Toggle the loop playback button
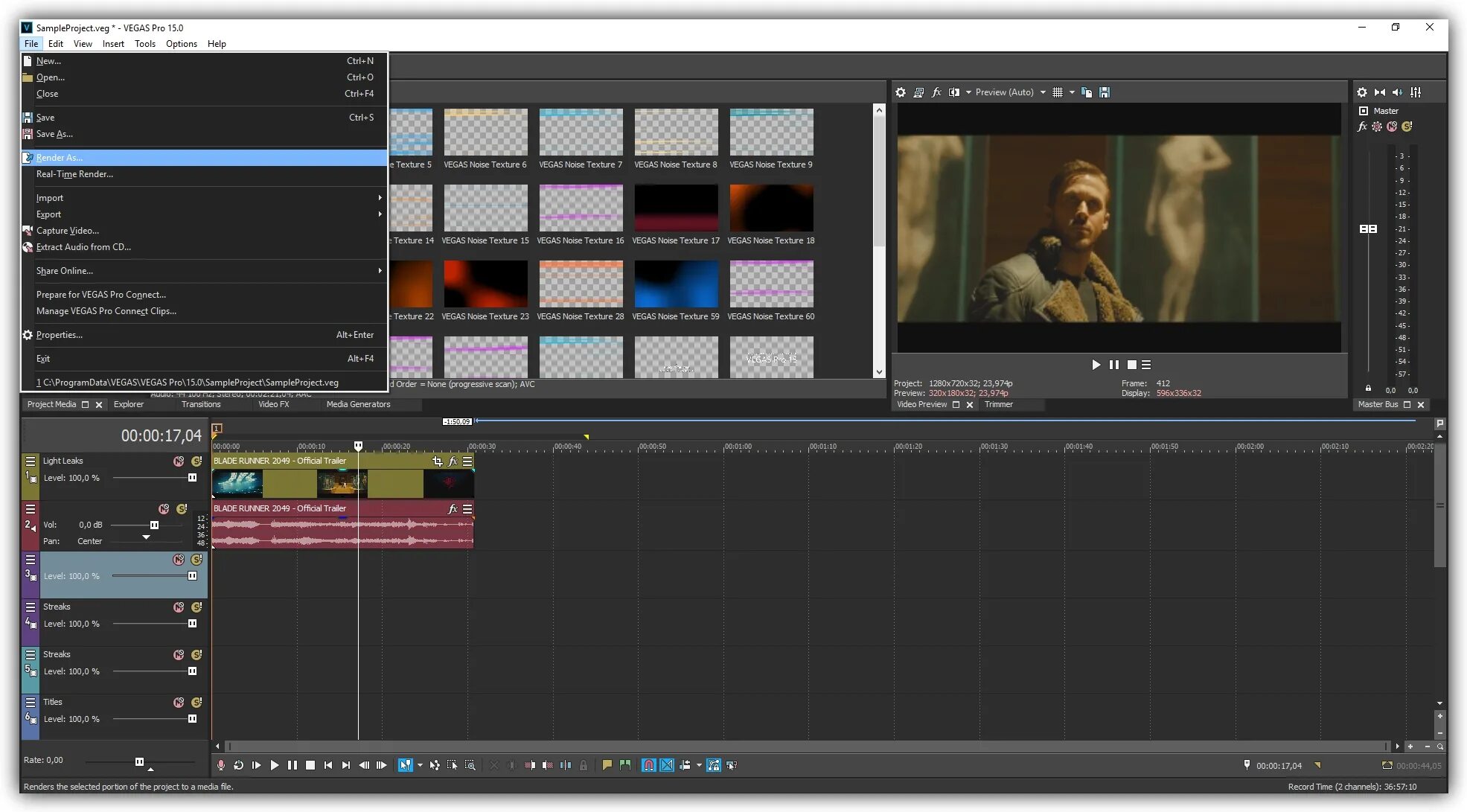This screenshot has width=1467, height=812. click(x=238, y=765)
